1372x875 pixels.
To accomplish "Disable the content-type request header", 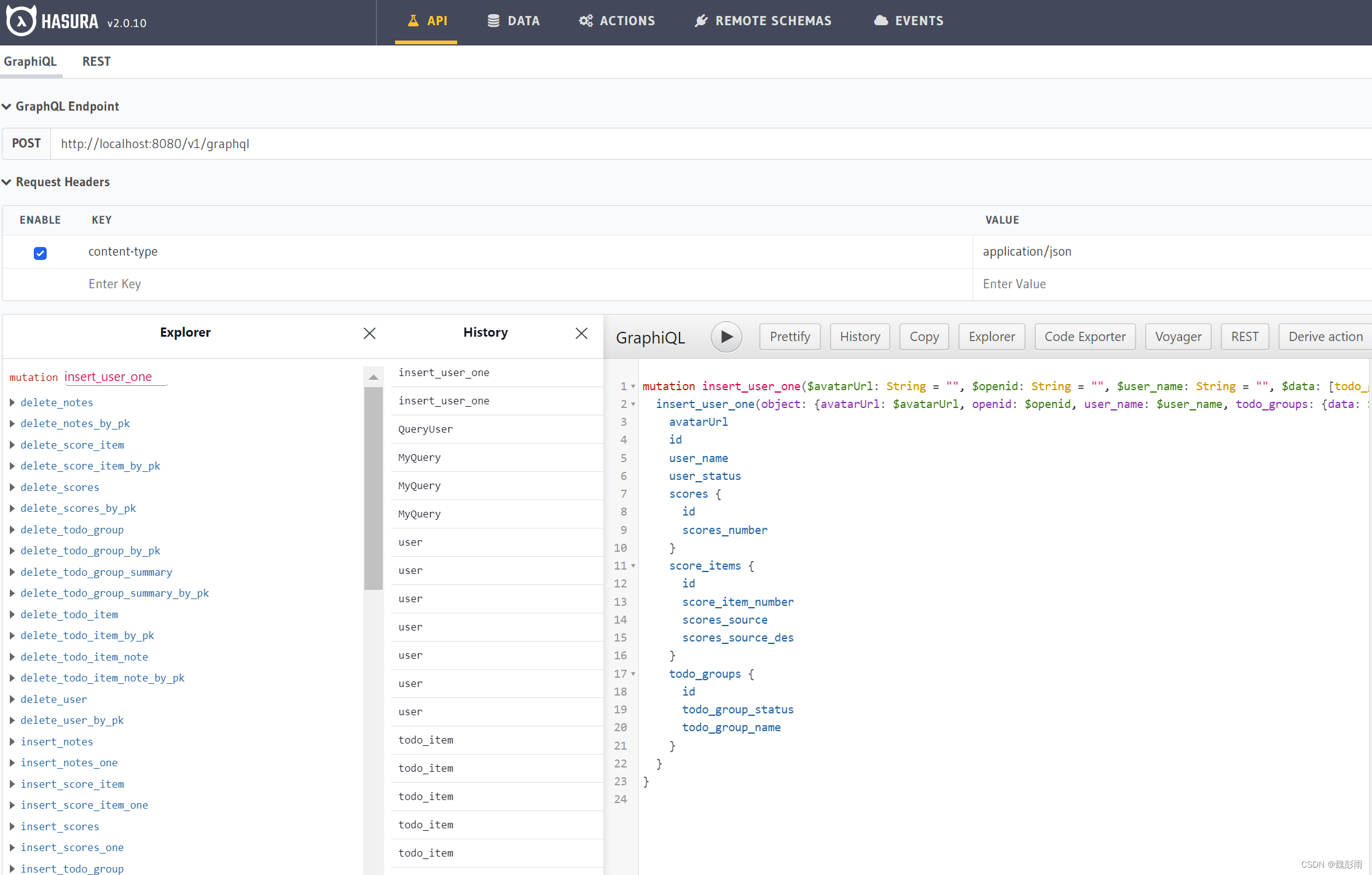I will [x=39, y=253].
